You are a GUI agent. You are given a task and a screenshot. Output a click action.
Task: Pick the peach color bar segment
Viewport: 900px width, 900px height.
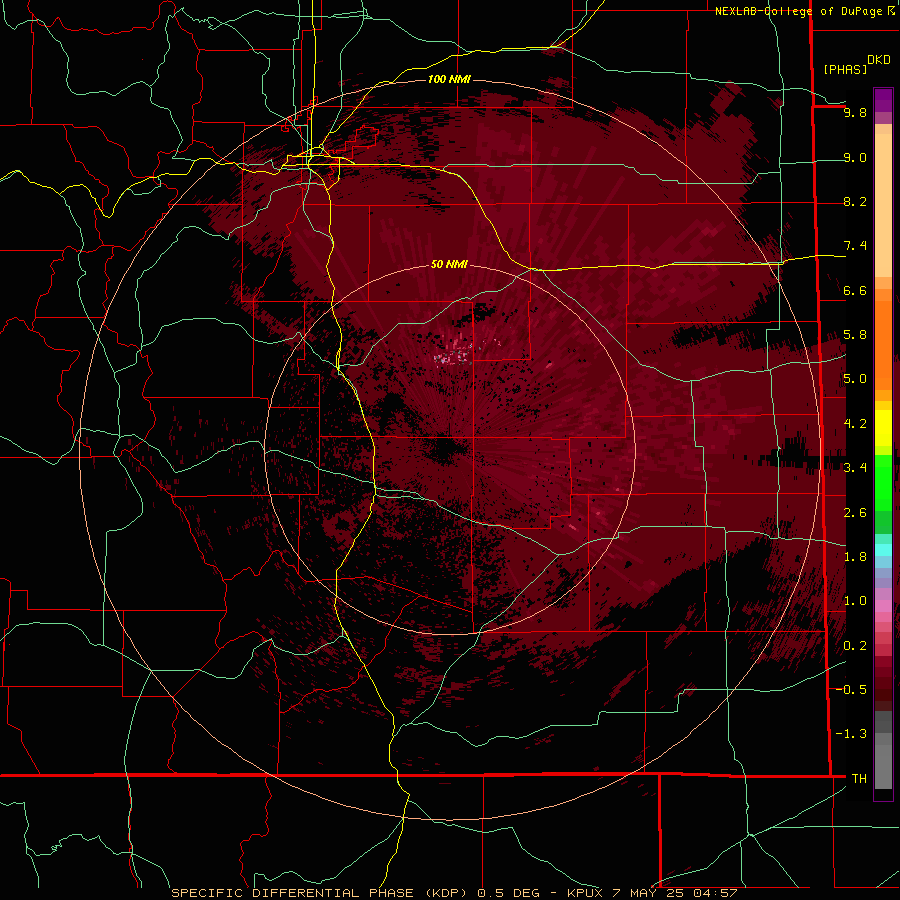click(883, 205)
